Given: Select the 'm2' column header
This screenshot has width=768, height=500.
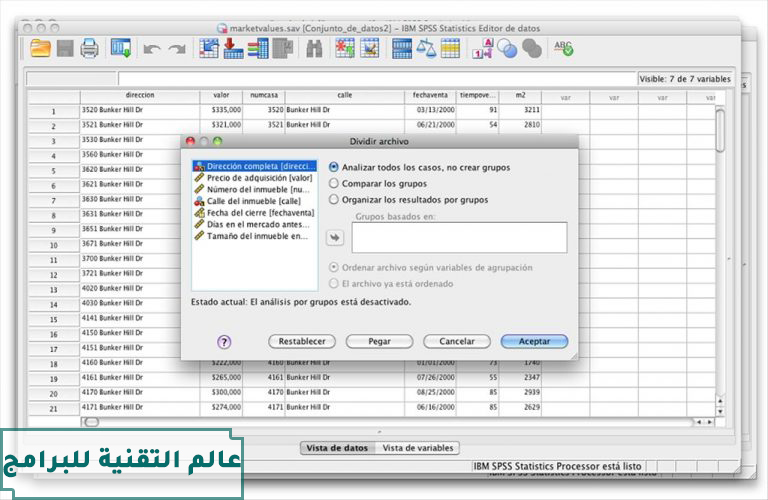Looking at the screenshot, I should point(520,95).
